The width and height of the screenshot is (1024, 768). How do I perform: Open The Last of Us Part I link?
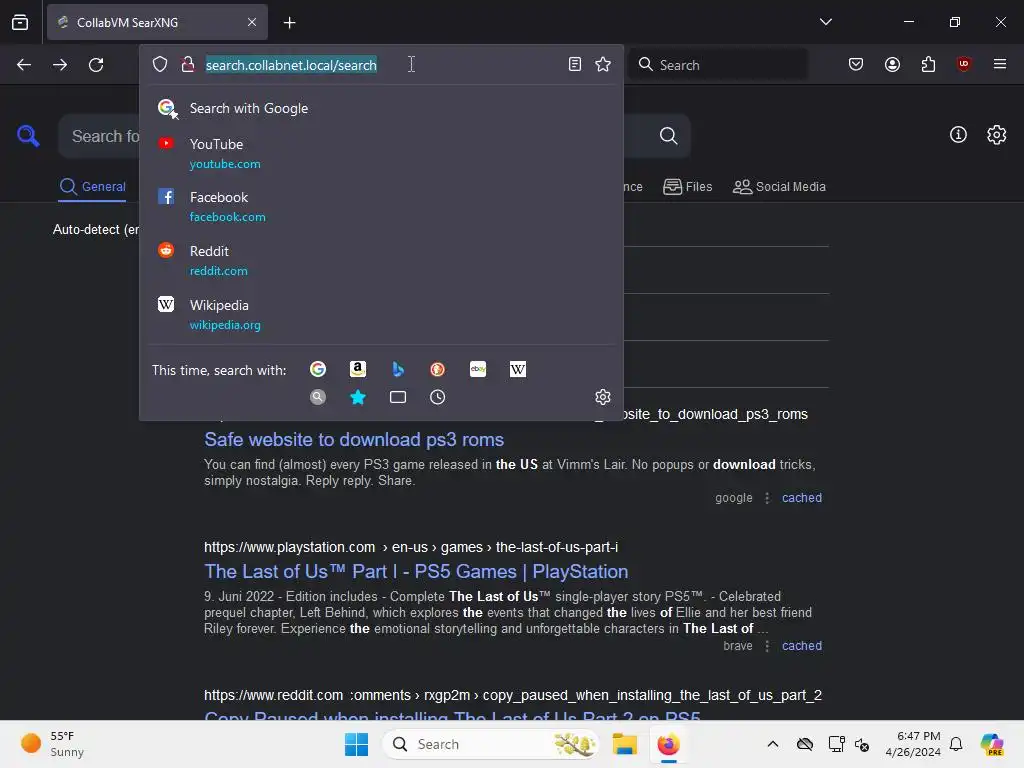[x=416, y=571]
